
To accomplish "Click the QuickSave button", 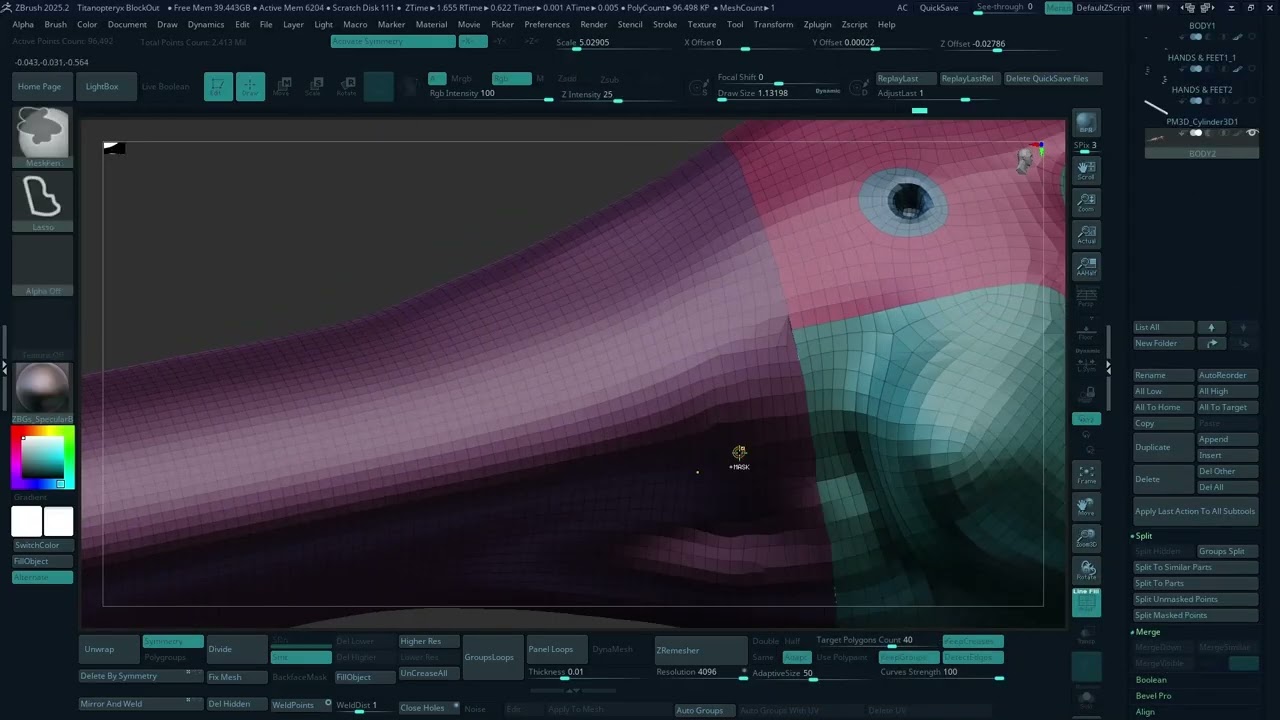I will [939, 7].
